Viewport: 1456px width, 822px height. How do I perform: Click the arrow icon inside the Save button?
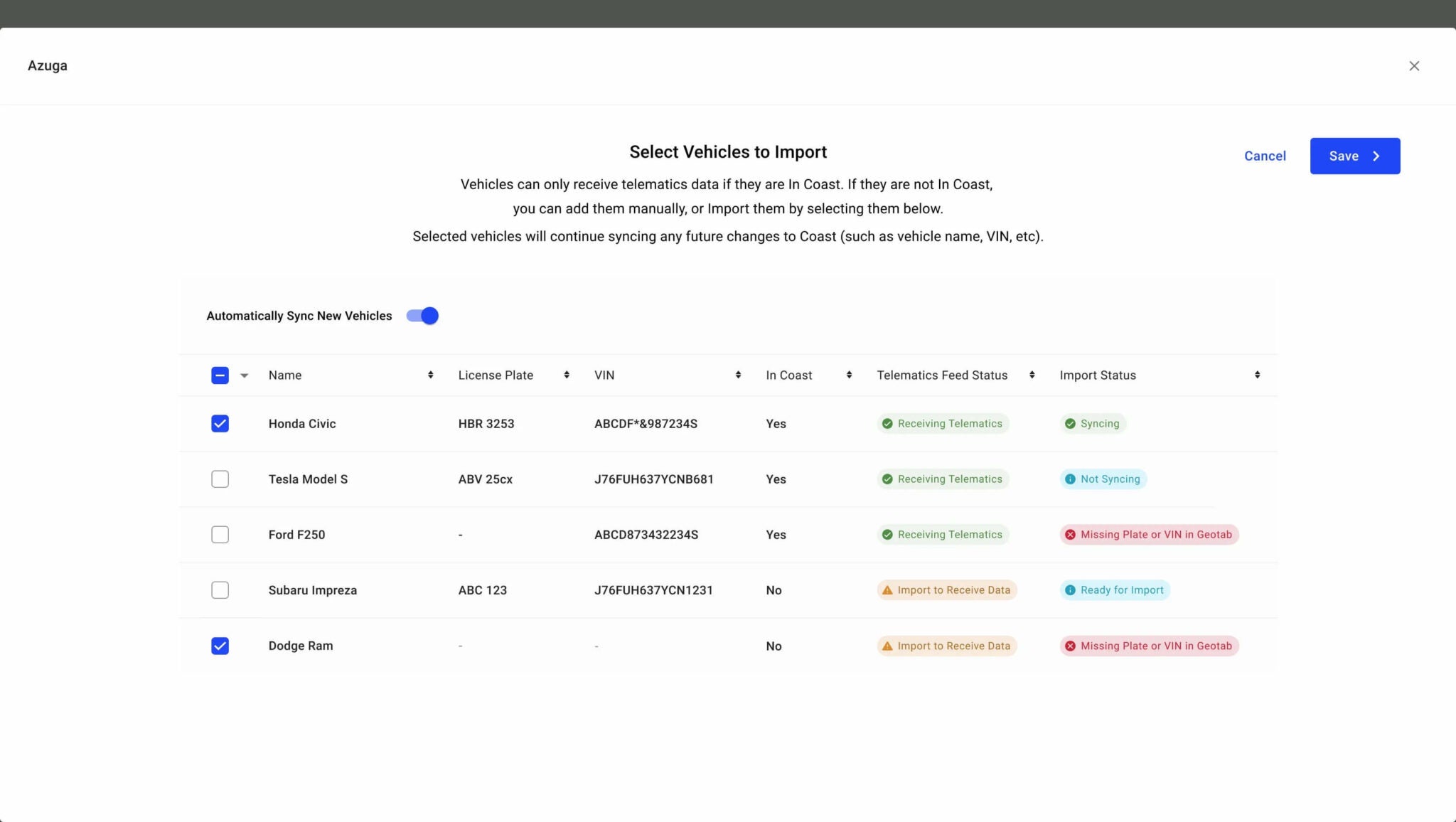(1377, 156)
